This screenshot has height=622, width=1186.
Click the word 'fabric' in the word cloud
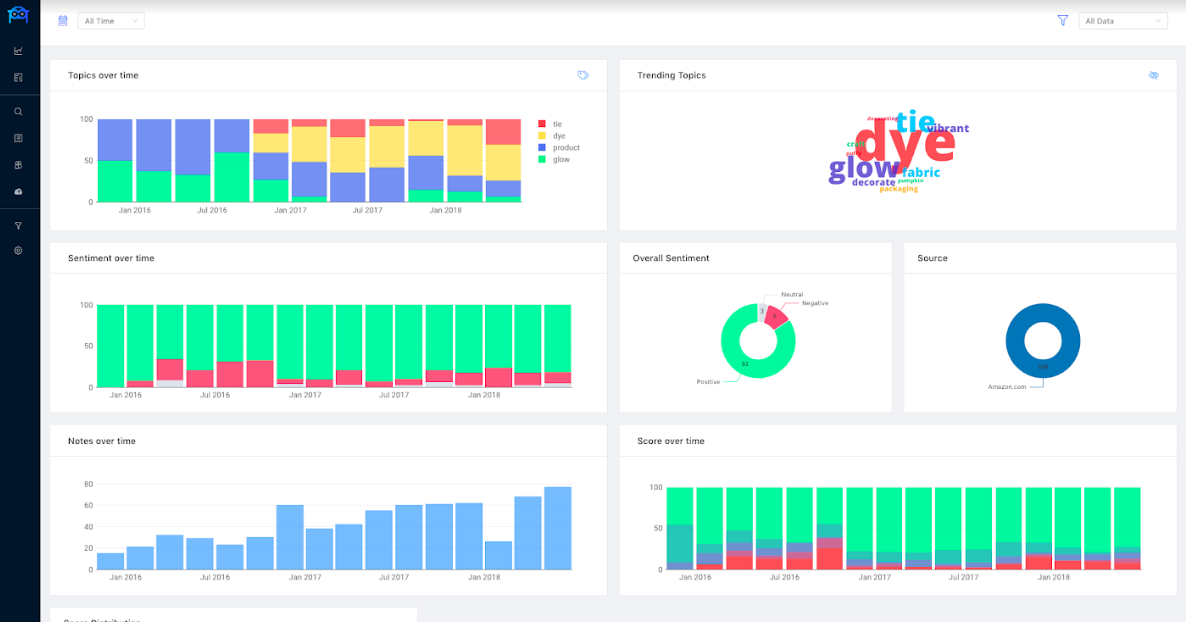coord(921,173)
